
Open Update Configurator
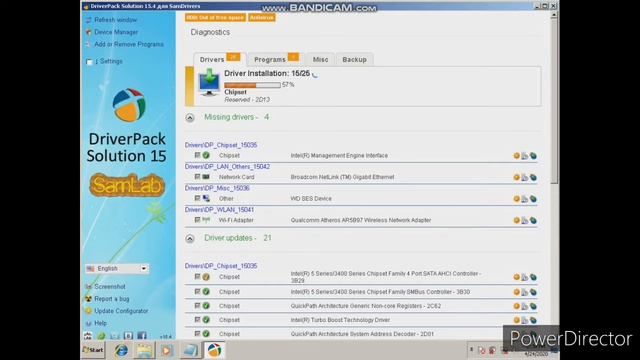click(x=121, y=311)
